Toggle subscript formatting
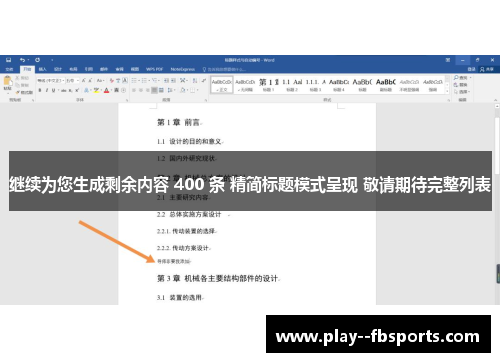 (71, 90)
